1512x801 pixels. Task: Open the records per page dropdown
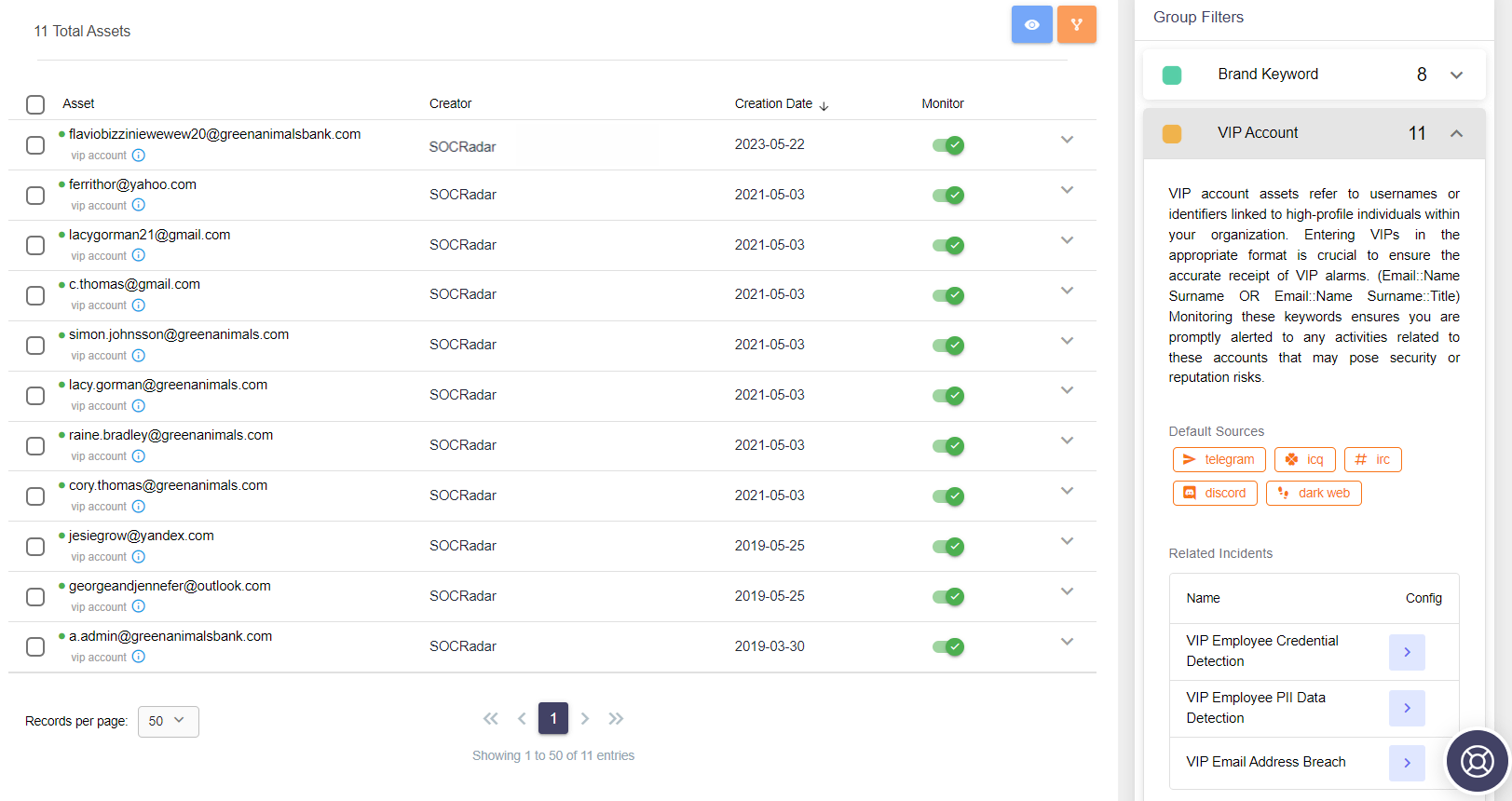[x=169, y=721]
